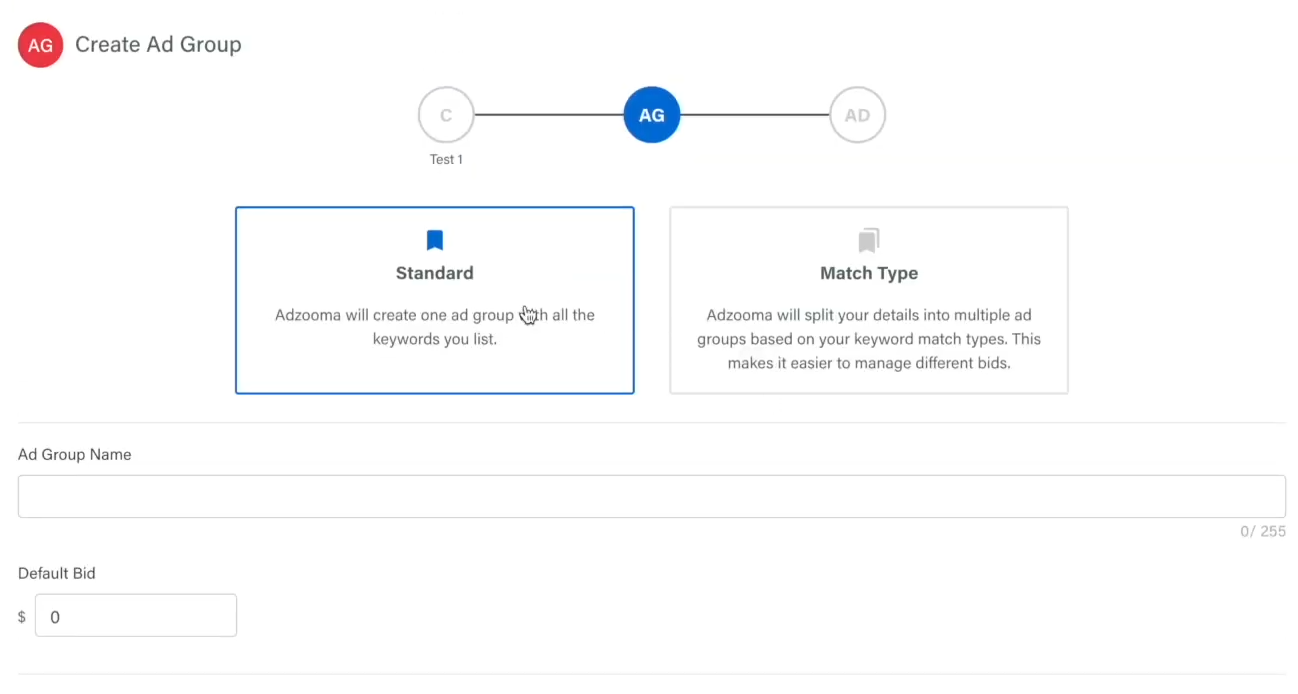Image resolution: width=1298 pixels, height=694 pixels.
Task: Choose the Match Type ad group card
Action: 869,300
